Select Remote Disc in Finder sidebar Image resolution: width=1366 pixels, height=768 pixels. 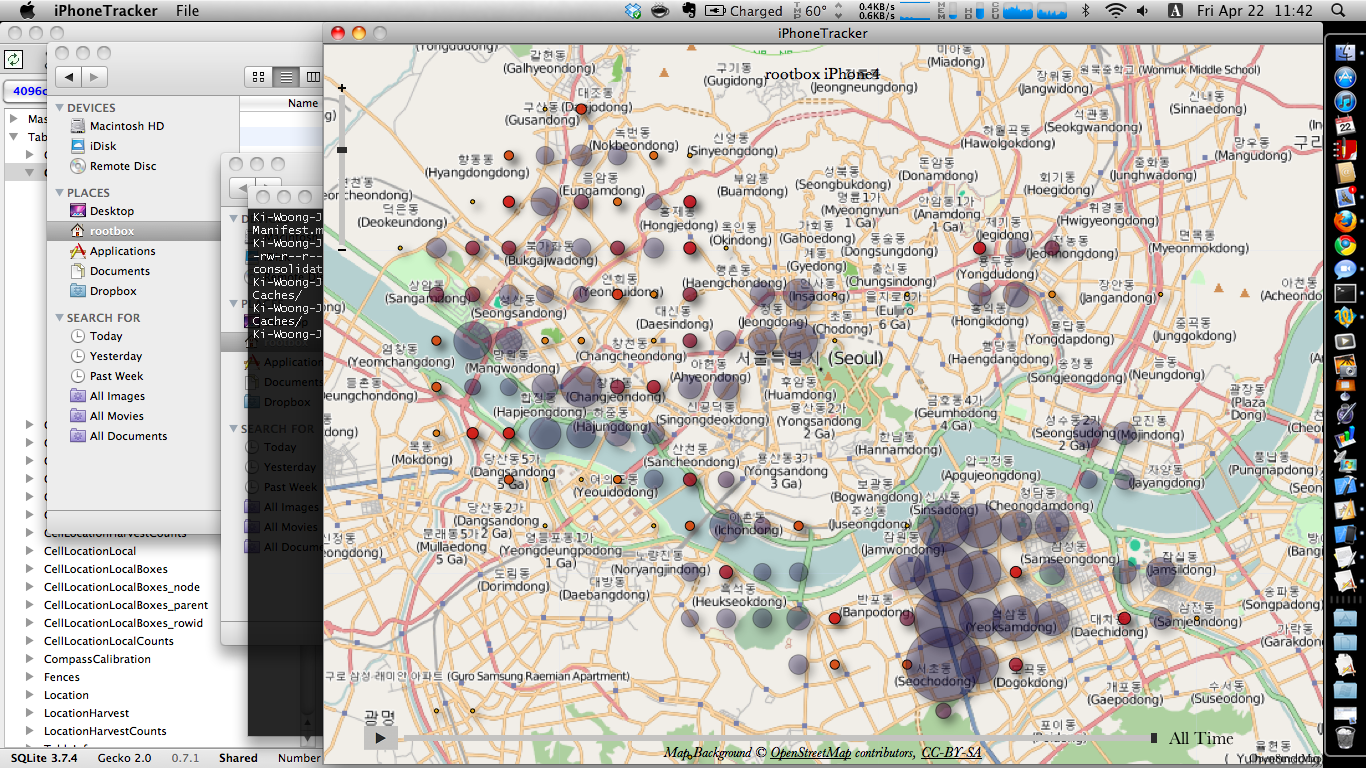pyautogui.click(x=113, y=166)
